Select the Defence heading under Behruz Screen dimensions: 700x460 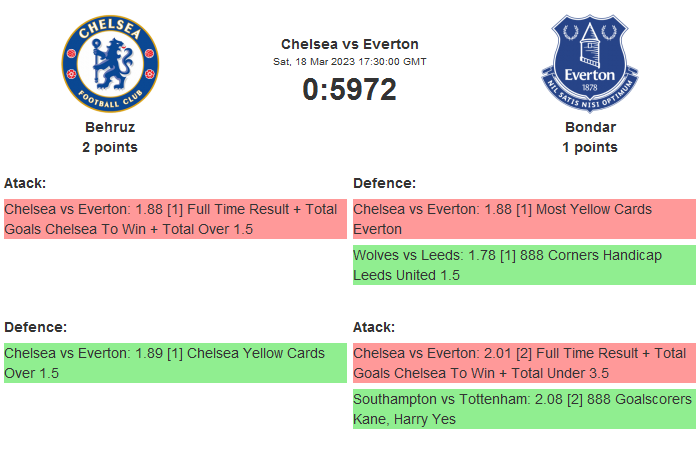(35, 327)
